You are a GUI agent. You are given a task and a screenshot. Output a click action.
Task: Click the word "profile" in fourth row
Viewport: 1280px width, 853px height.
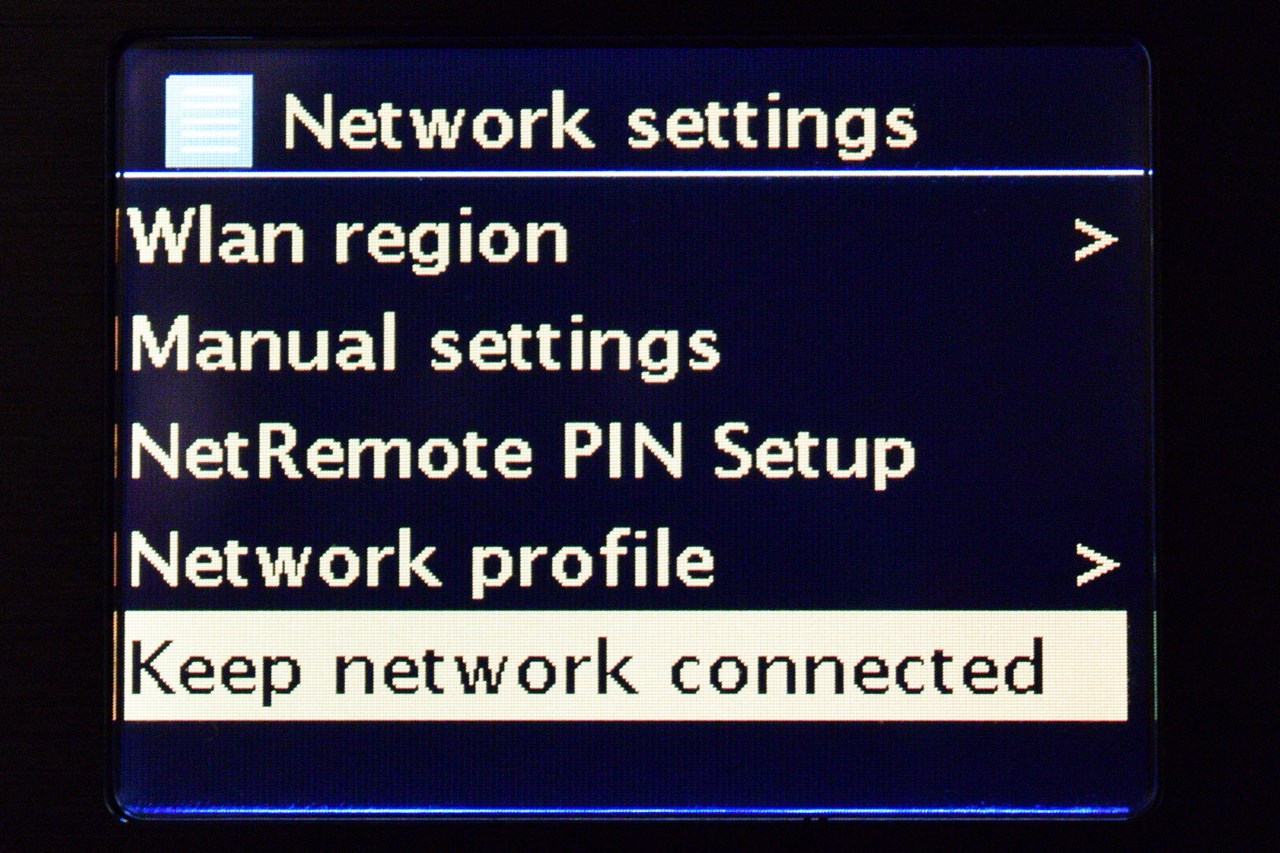[592, 564]
